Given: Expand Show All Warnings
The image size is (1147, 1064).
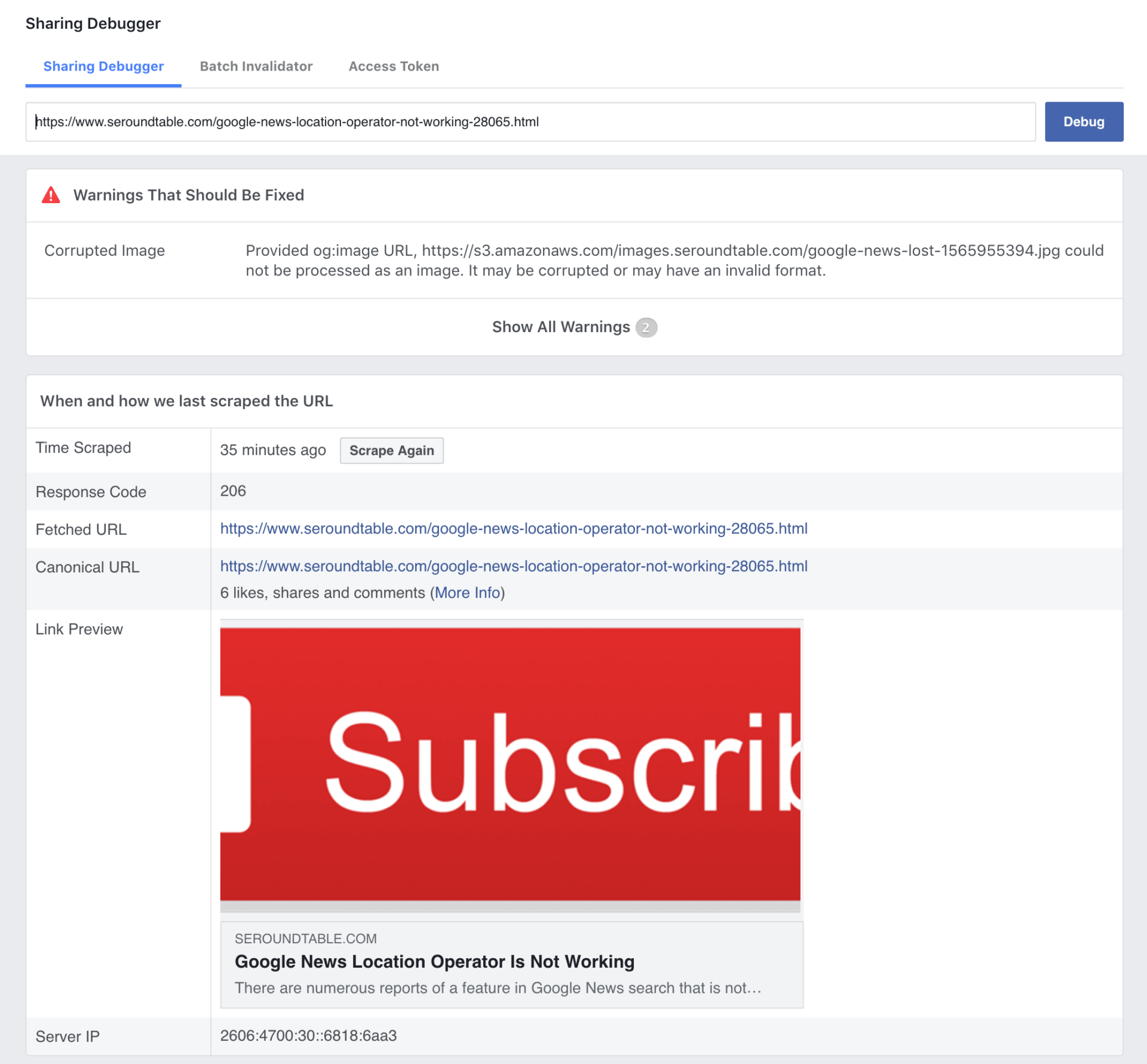Looking at the screenshot, I should pos(560,327).
